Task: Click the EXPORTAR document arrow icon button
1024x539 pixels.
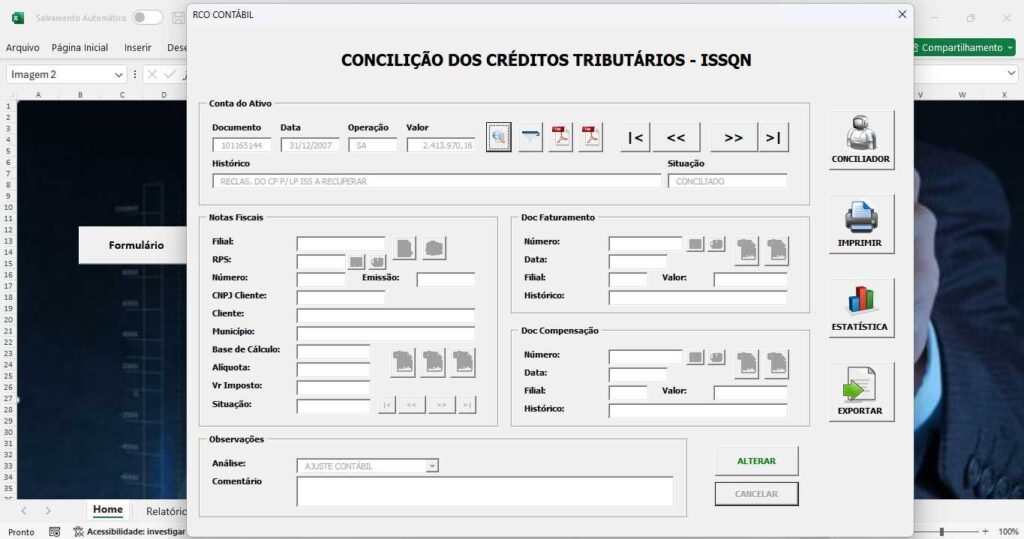Action: point(861,393)
